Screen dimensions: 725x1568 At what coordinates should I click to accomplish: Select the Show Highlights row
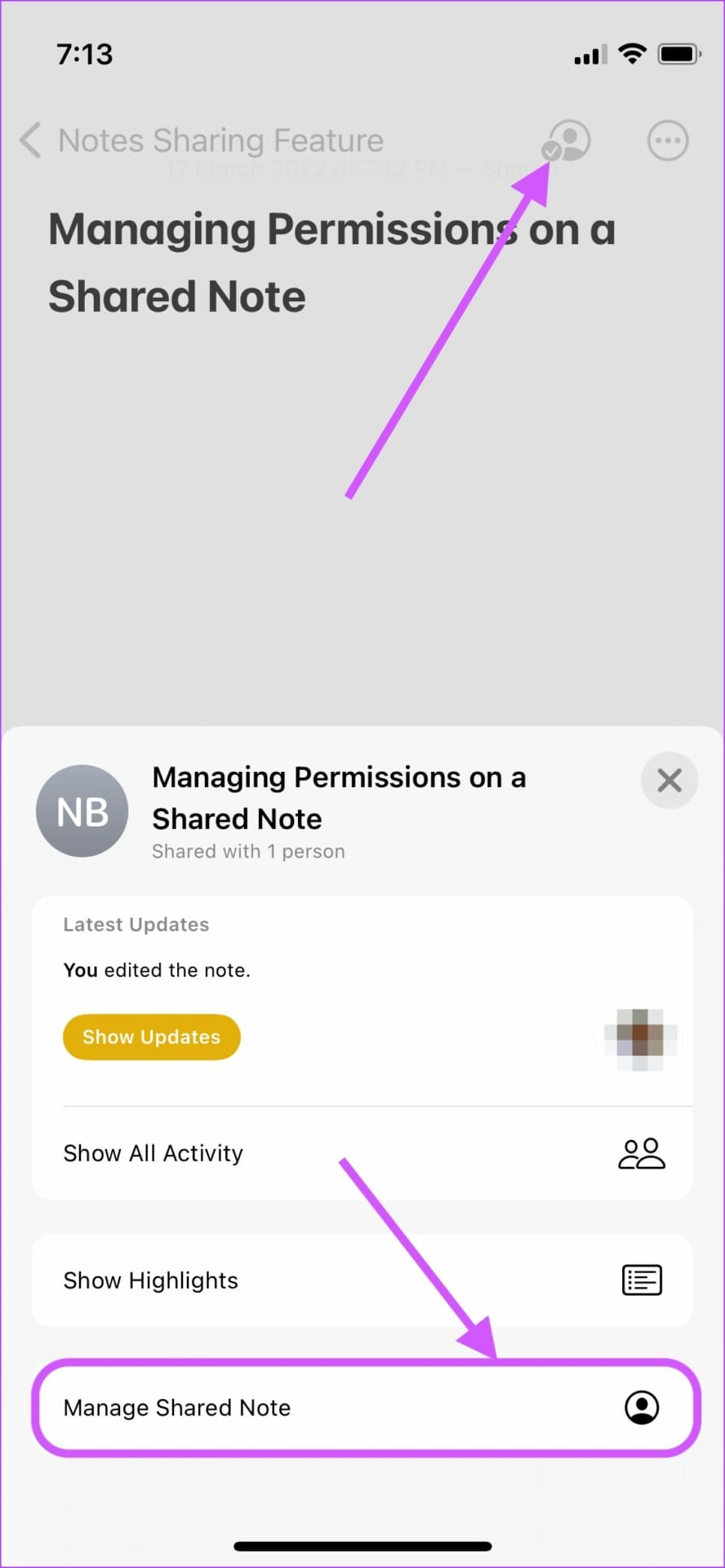pos(245,1280)
